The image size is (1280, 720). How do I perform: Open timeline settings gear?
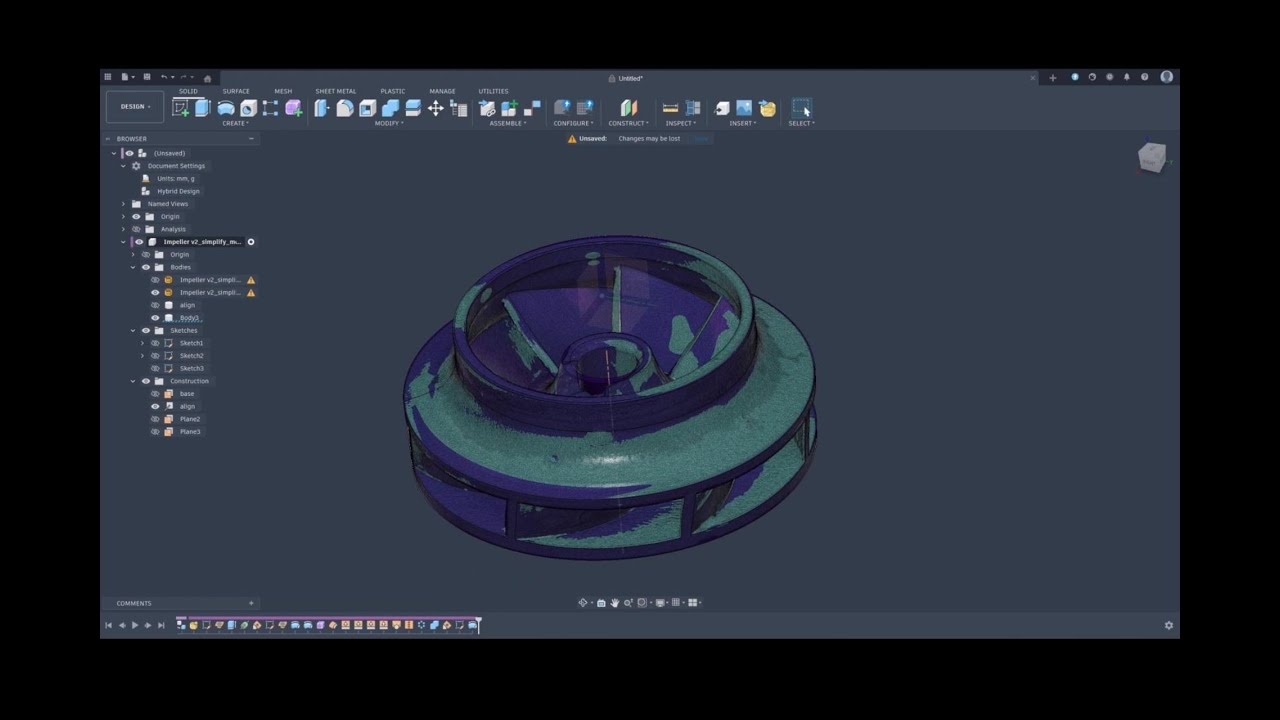pos(1169,625)
